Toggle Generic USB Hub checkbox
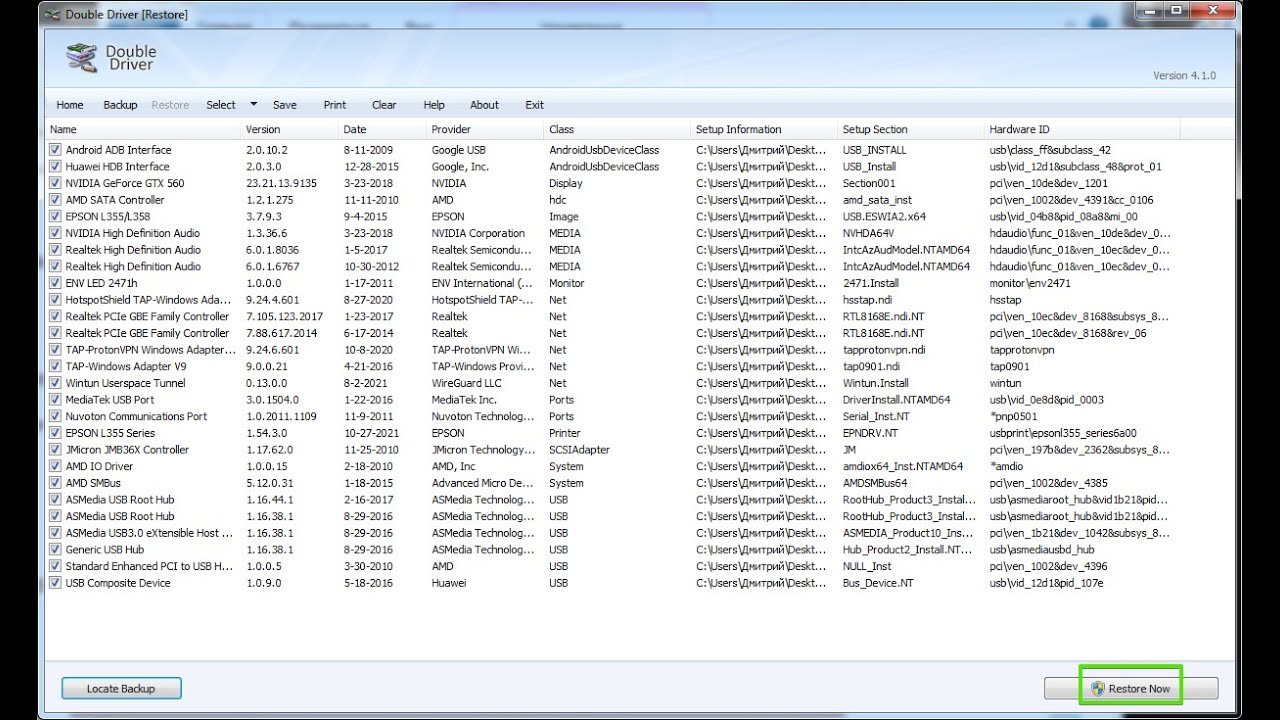Screen dimensions: 1280x720 (x=56, y=550)
